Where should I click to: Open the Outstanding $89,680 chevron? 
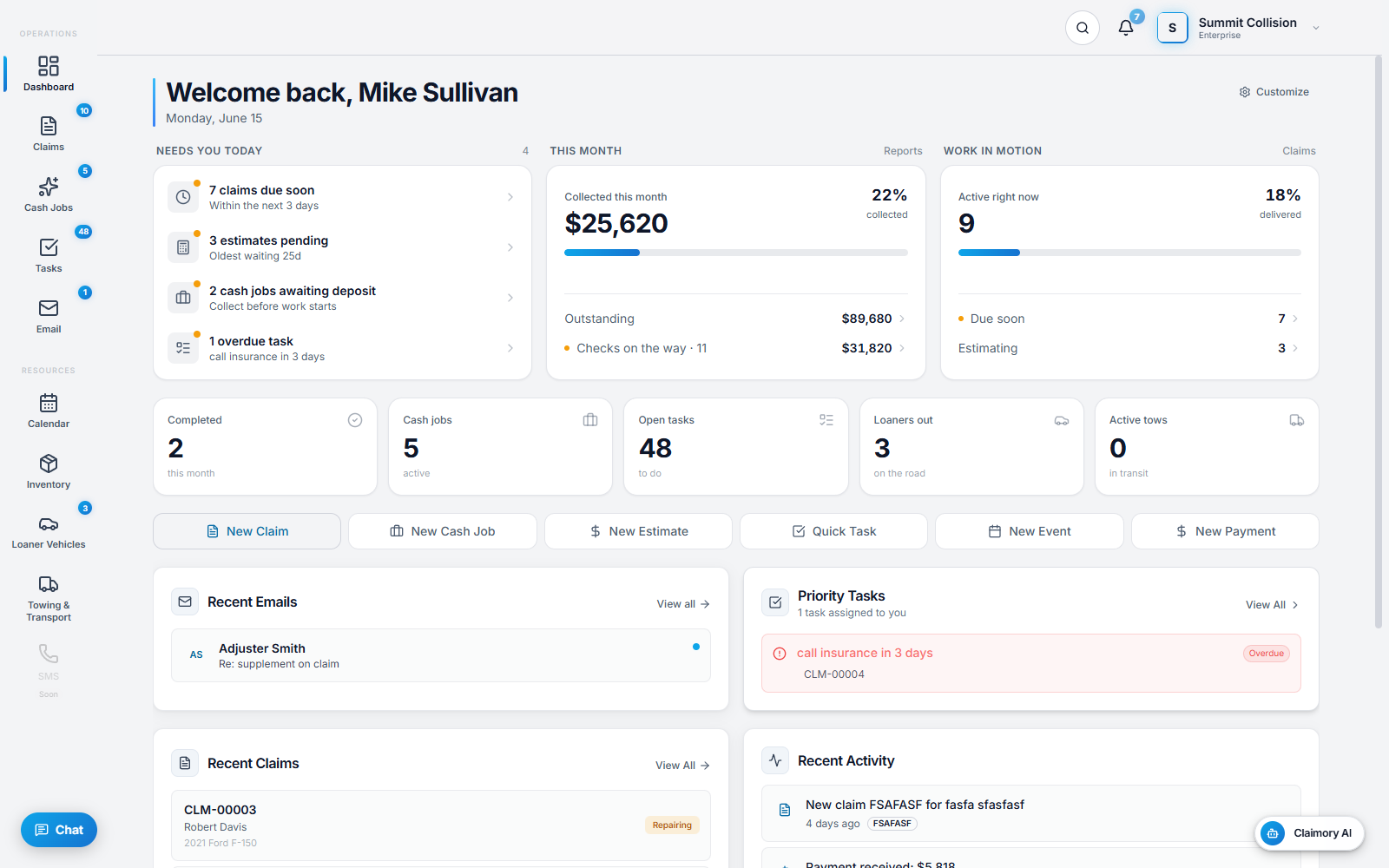[902, 319]
